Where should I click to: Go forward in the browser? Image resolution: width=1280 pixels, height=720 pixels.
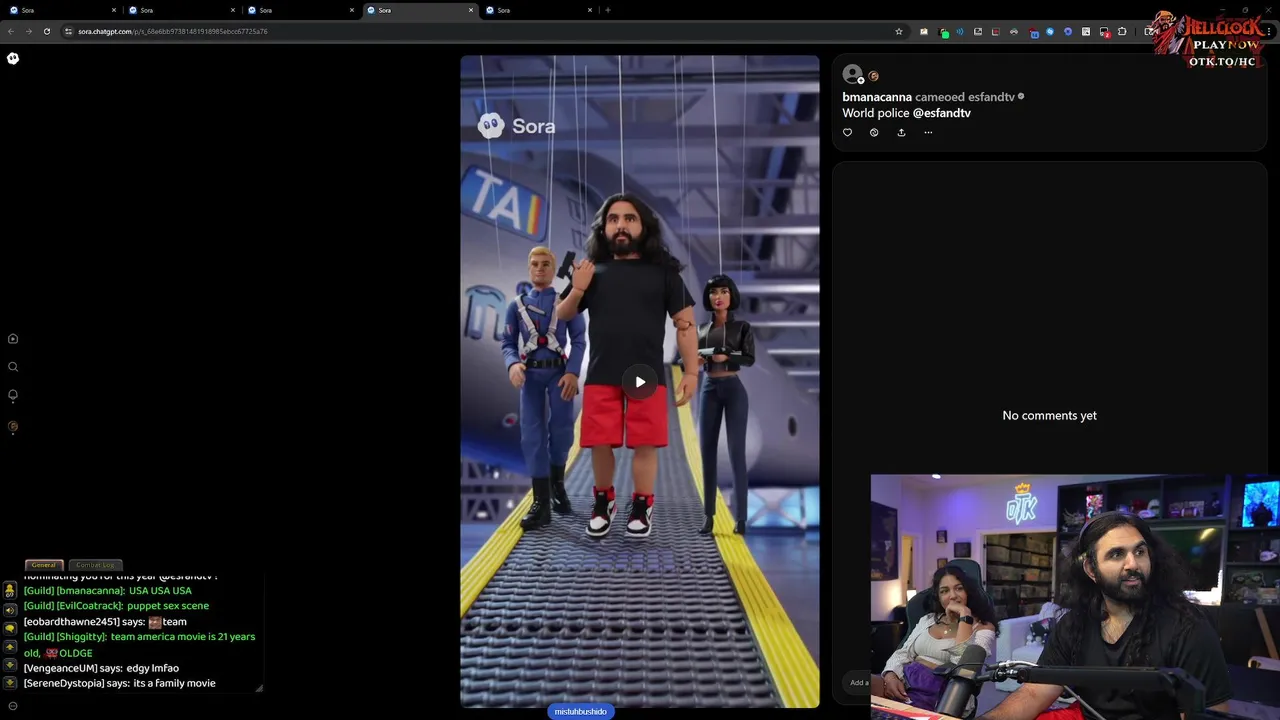click(28, 31)
